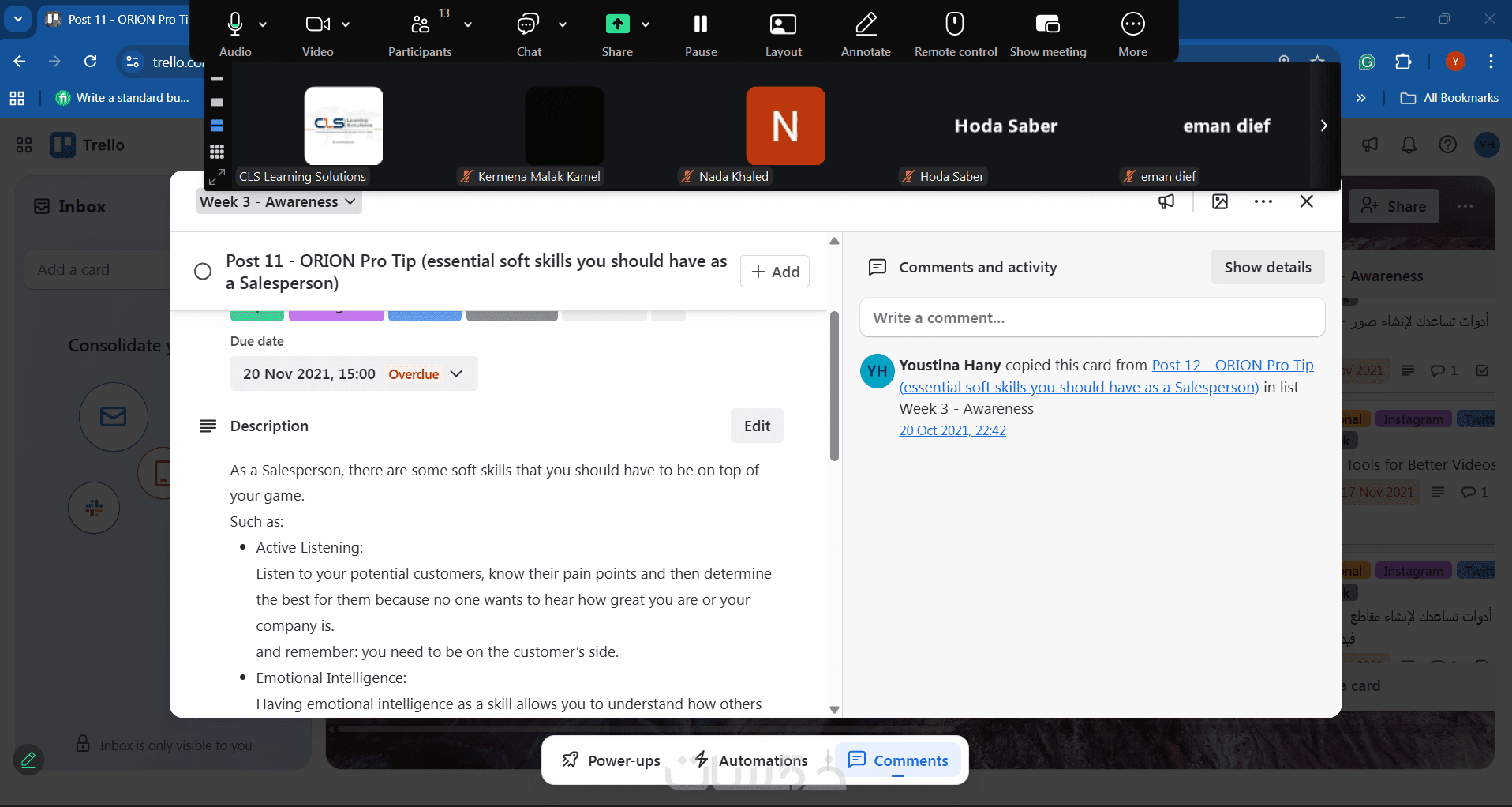The image size is (1512, 807).
Task: Toggle the Zoom Video camera icon
Action: [317, 24]
